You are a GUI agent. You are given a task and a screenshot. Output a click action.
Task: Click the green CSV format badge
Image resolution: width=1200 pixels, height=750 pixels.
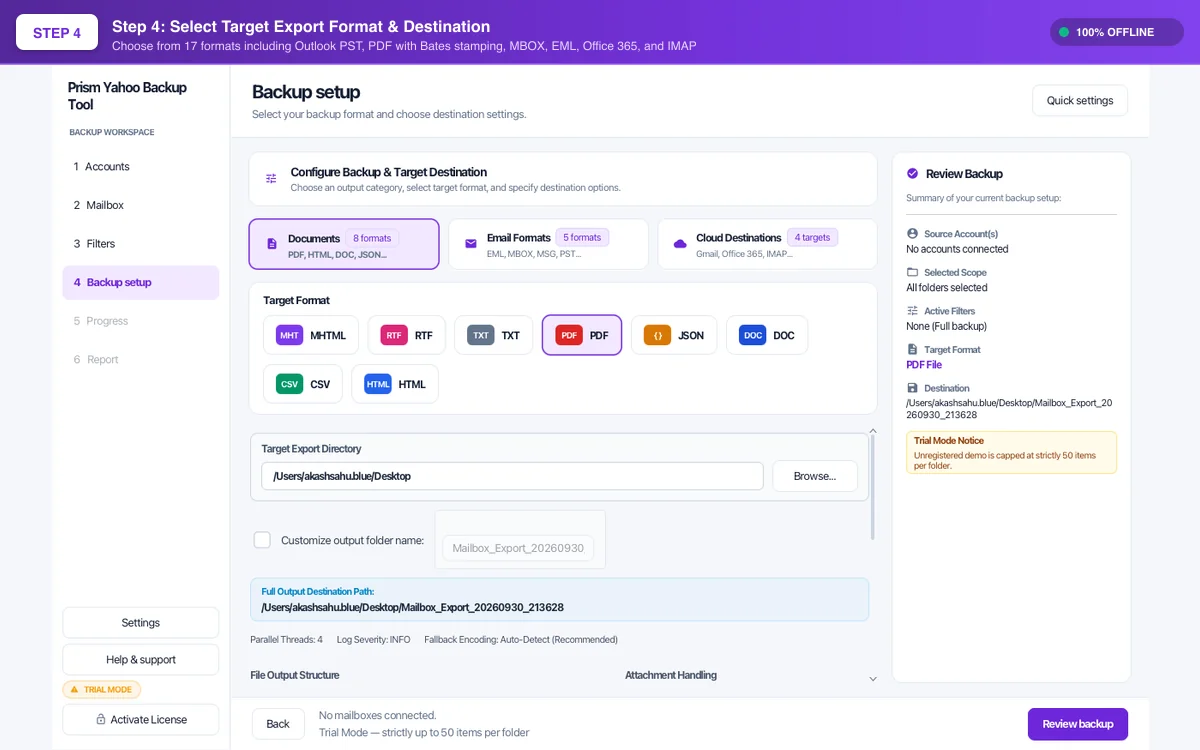(x=289, y=384)
